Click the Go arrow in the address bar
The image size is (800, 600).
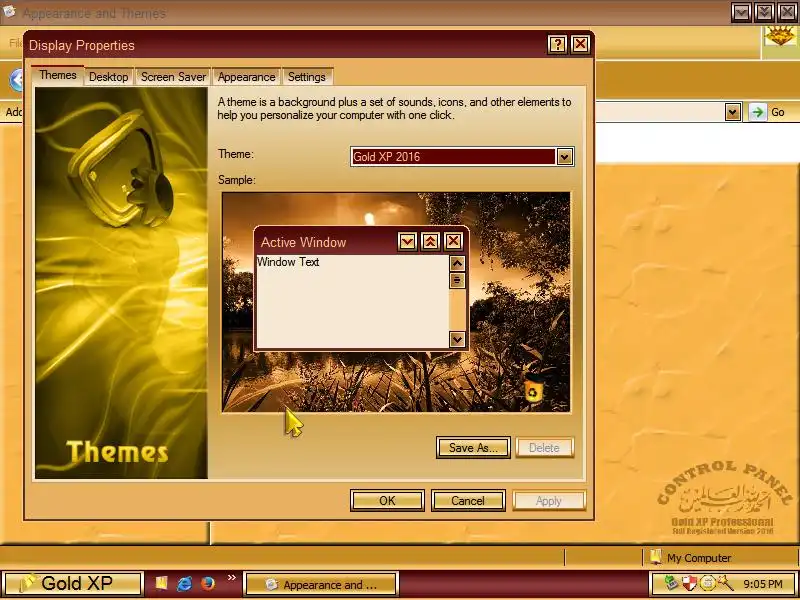tap(758, 112)
